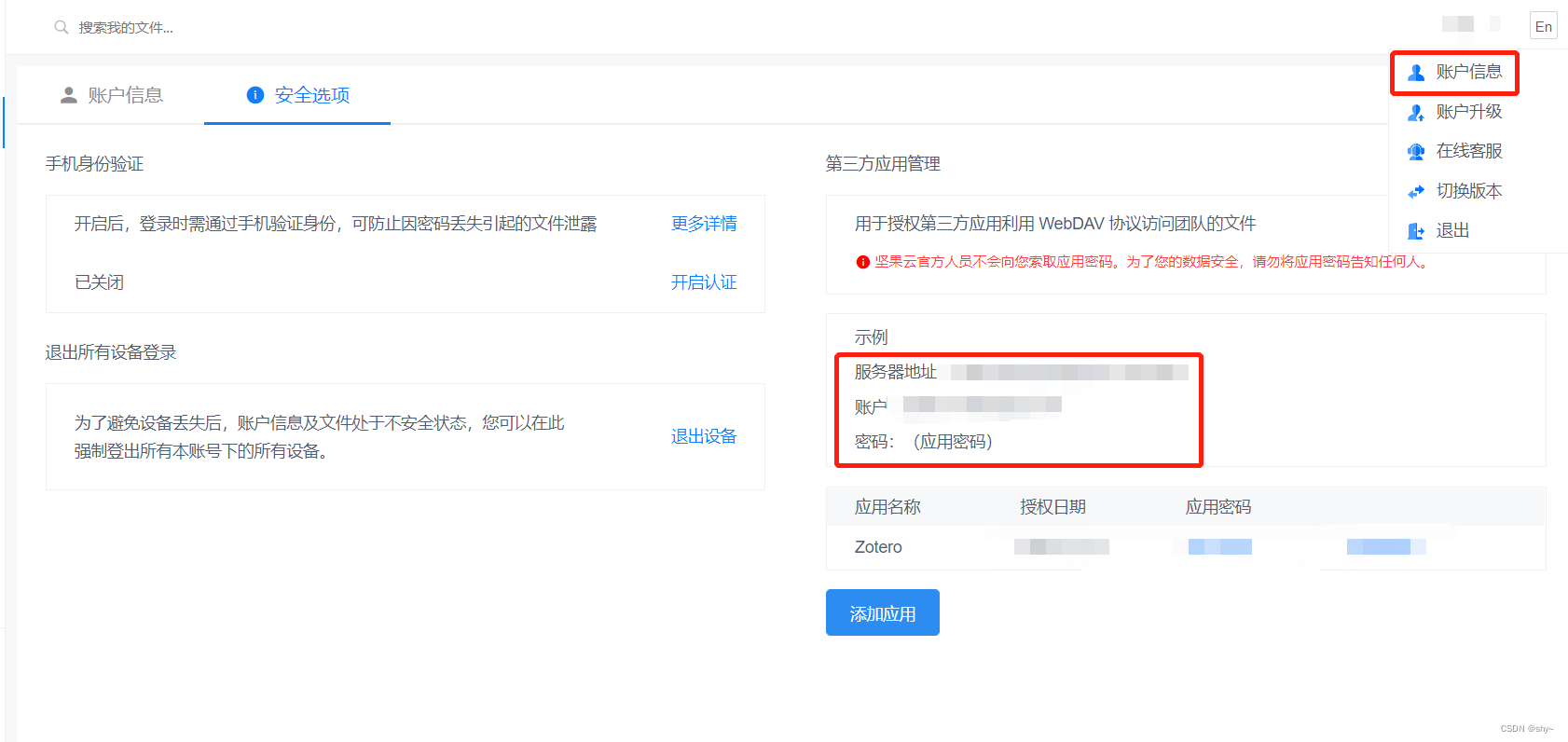Click the 已关闭 status text
The image size is (1568, 742).
coord(99,282)
